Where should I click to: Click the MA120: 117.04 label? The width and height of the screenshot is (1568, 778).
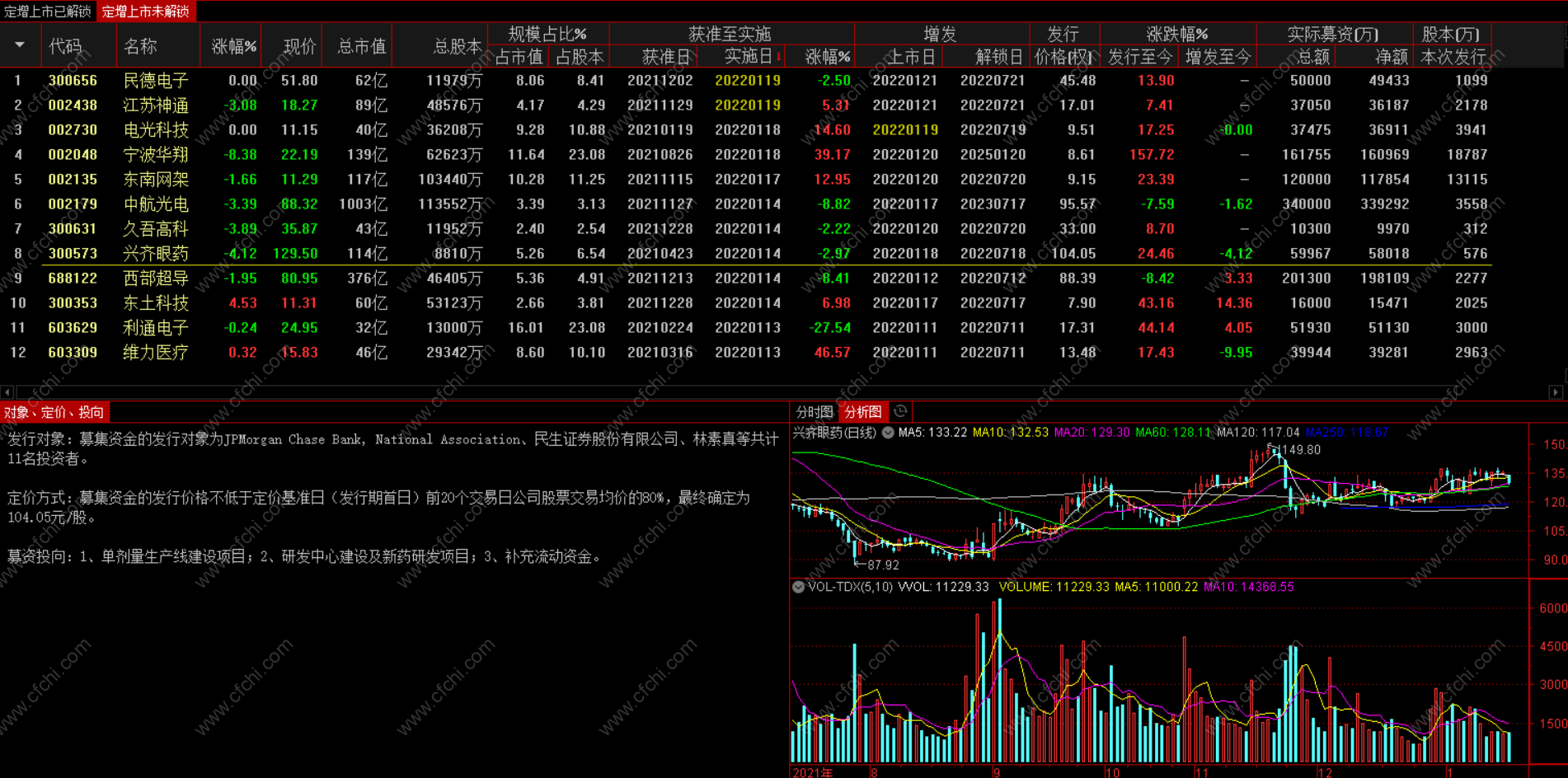[1258, 432]
